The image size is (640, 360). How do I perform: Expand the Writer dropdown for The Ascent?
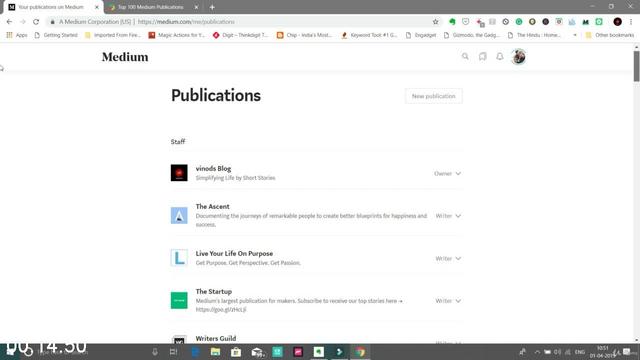[x=448, y=216]
